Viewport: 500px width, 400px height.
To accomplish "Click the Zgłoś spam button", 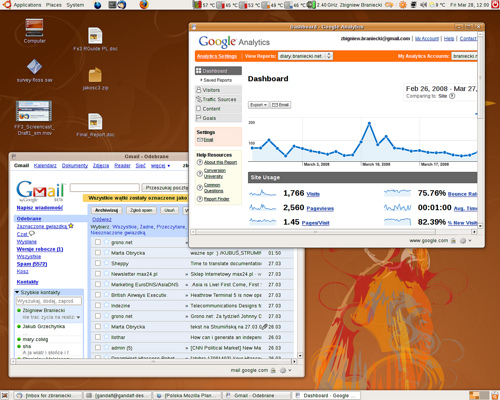I will 141,210.
